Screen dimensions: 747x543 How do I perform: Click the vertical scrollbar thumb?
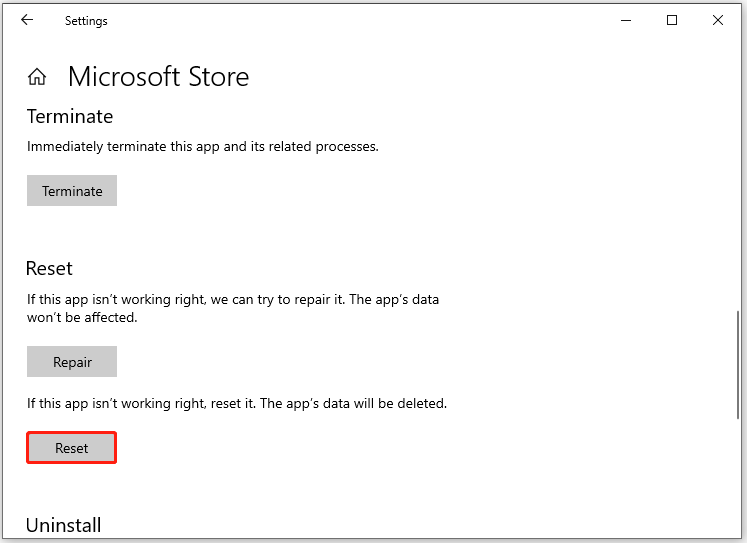pyautogui.click(x=738, y=365)
